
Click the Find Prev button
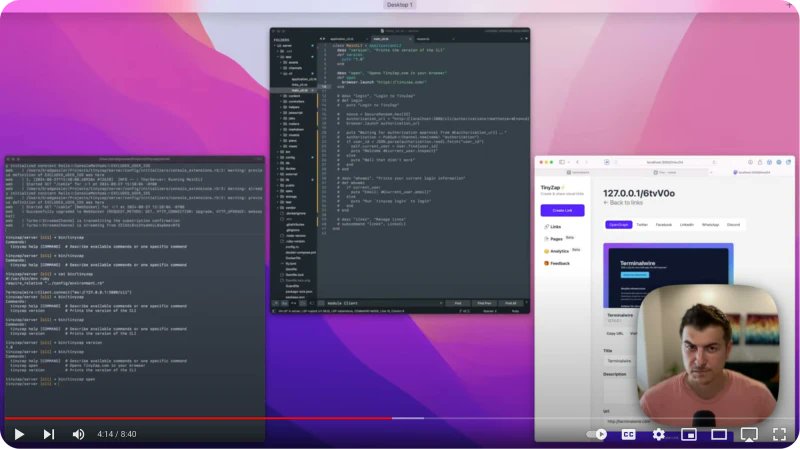point(484,303)
